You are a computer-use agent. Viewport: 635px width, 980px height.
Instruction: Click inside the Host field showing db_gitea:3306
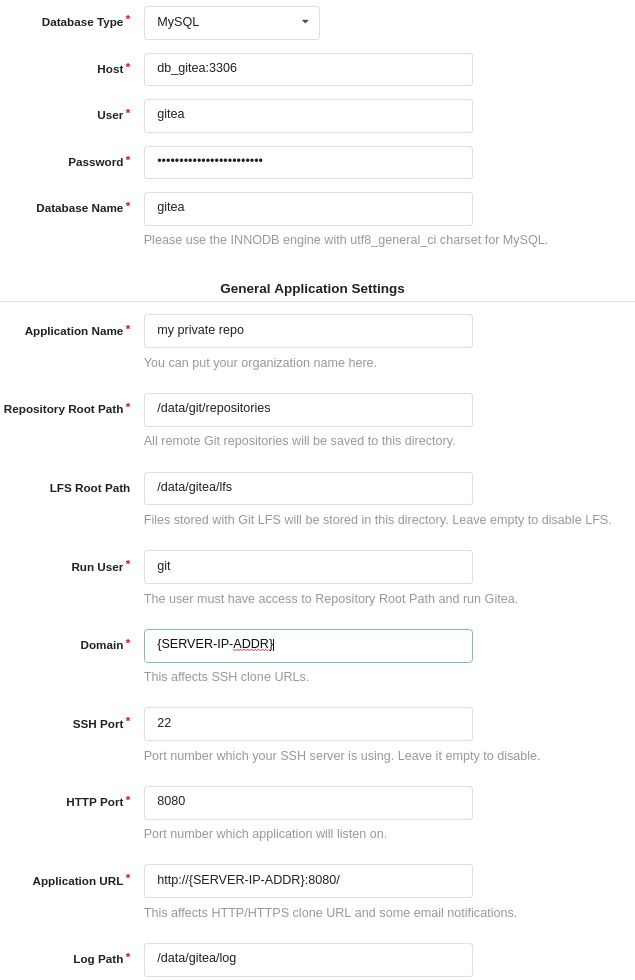(308, 69)
